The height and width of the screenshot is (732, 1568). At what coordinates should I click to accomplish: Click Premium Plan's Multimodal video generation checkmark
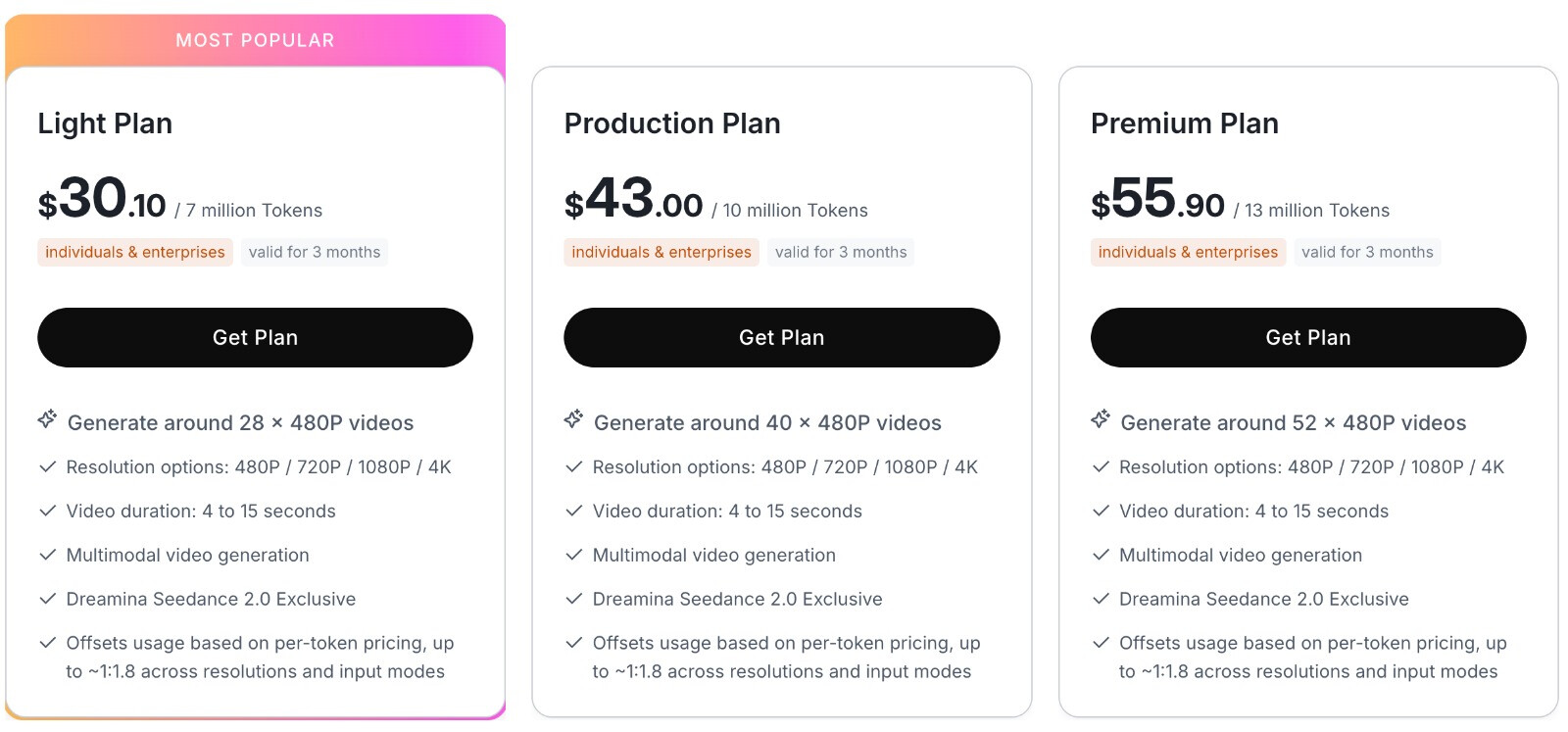click(1101, 556)
